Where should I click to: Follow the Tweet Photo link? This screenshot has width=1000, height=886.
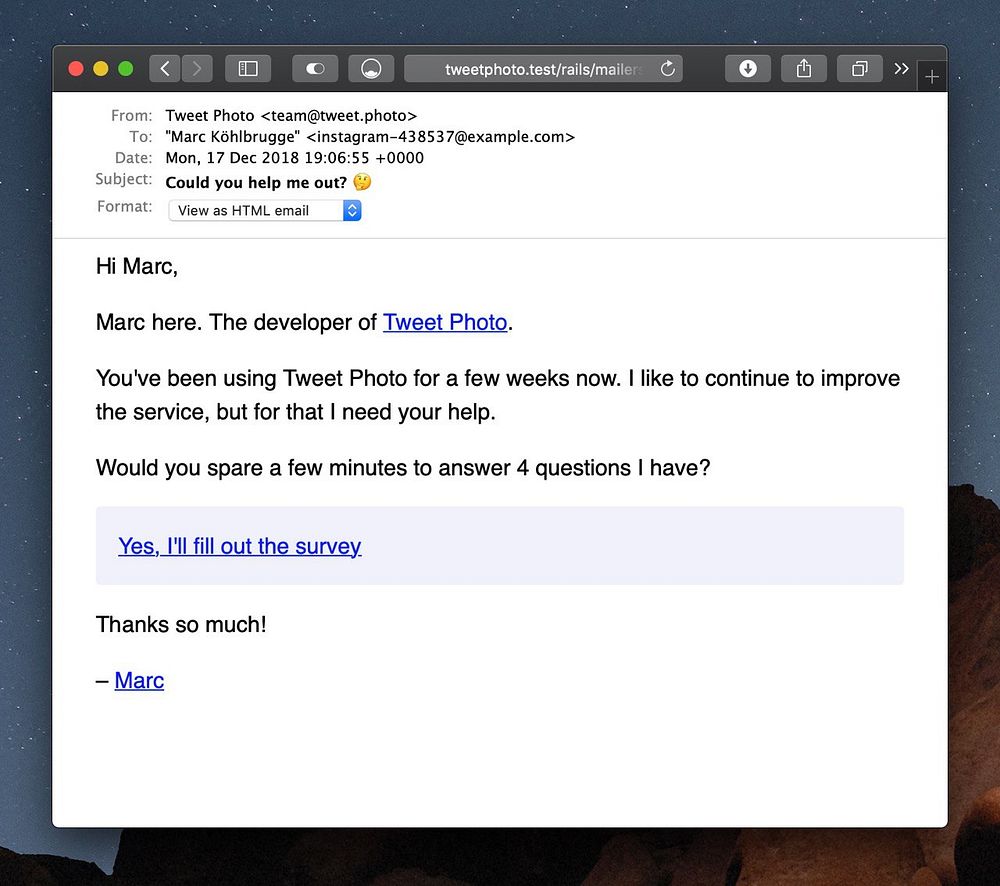point(445,322)
